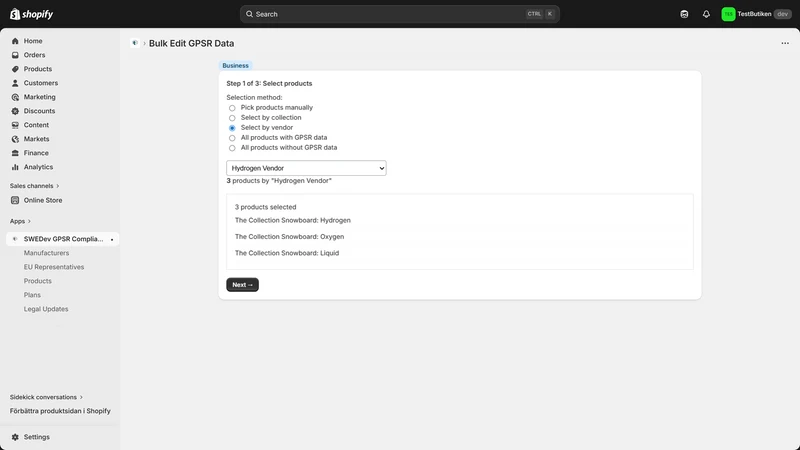Expand the Sales channels section
800x450 pixels.
pyautogui.click(x=34, y=186)
